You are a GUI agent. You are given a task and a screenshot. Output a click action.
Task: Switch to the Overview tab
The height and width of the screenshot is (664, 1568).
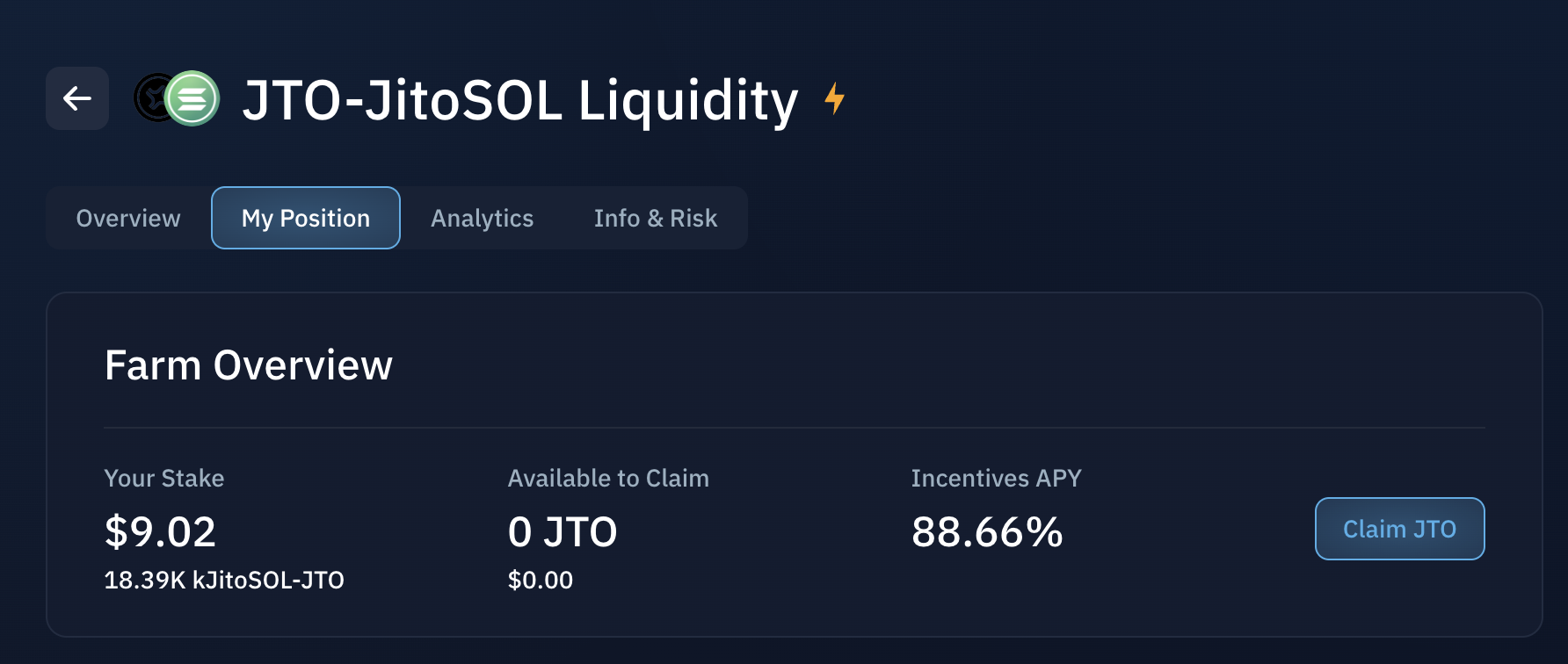pyautogui.click(x=128, y=218)
